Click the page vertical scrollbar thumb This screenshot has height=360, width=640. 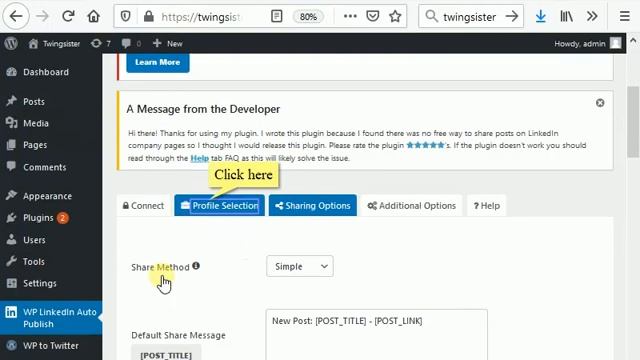(633, 122)
